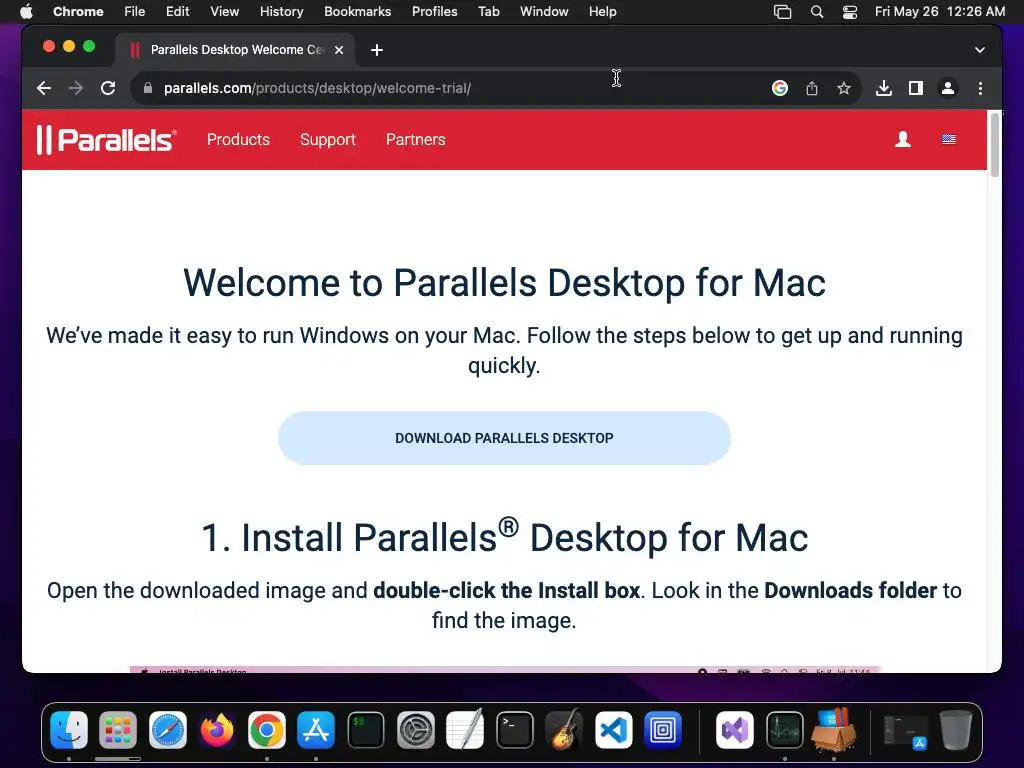Reload the Parallels page
This screenshot has width=1024, height=768.
pos(108,88)
